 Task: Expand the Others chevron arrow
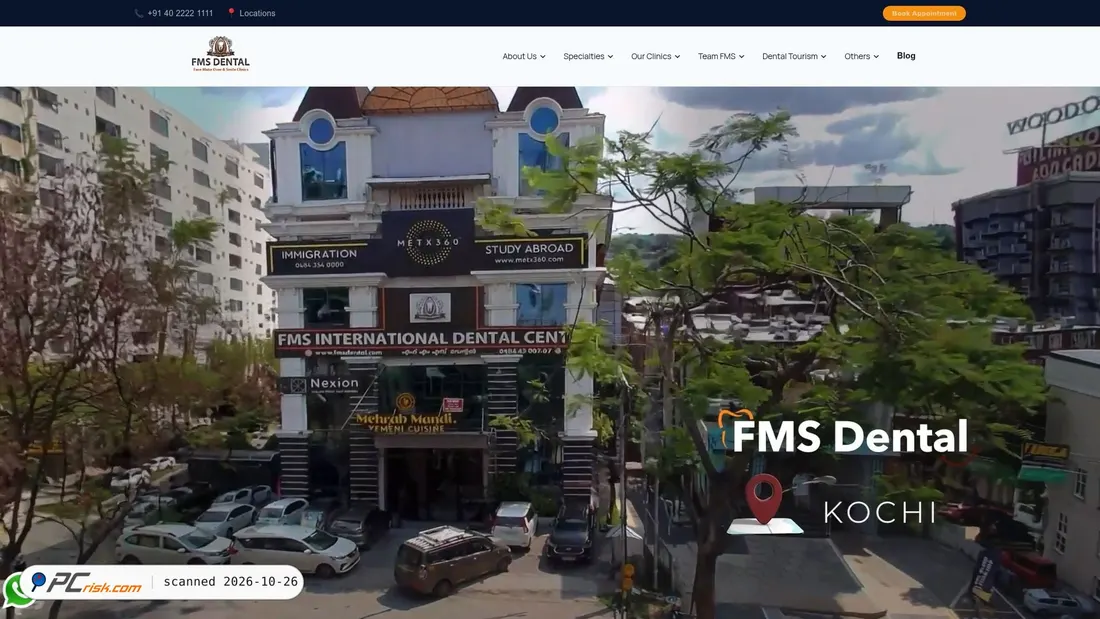tap(876, 57)
